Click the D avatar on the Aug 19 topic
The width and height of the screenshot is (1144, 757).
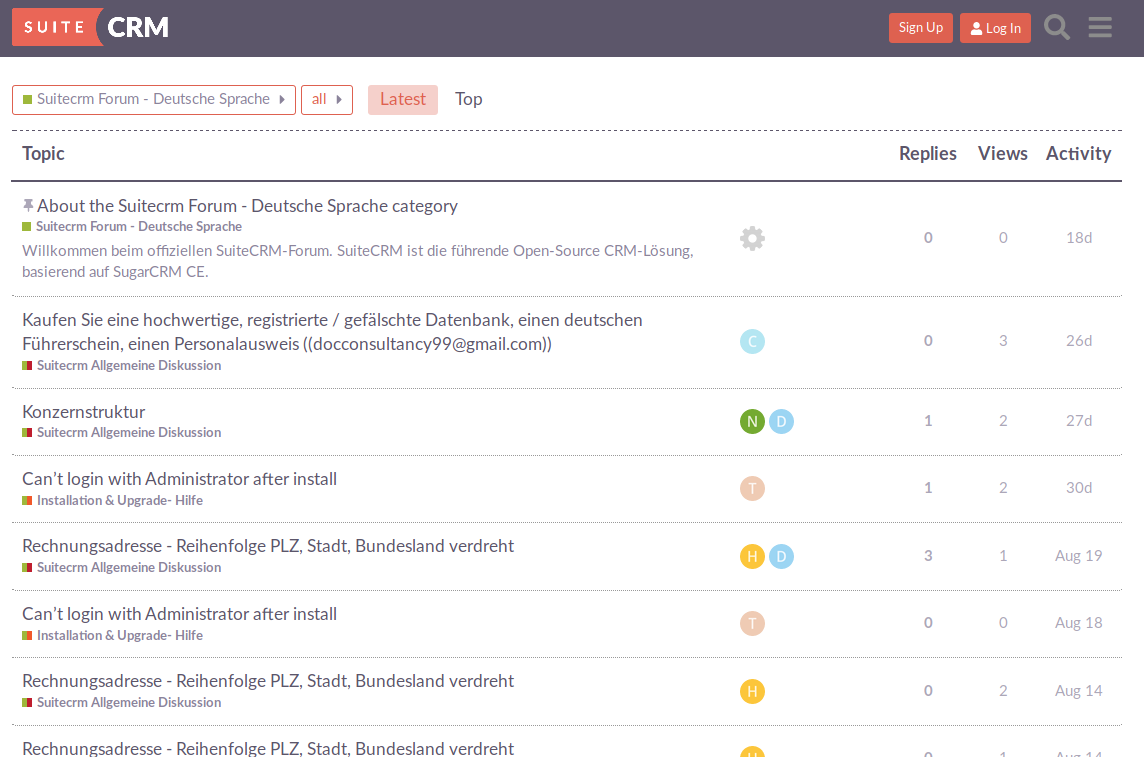pos(781,556)
